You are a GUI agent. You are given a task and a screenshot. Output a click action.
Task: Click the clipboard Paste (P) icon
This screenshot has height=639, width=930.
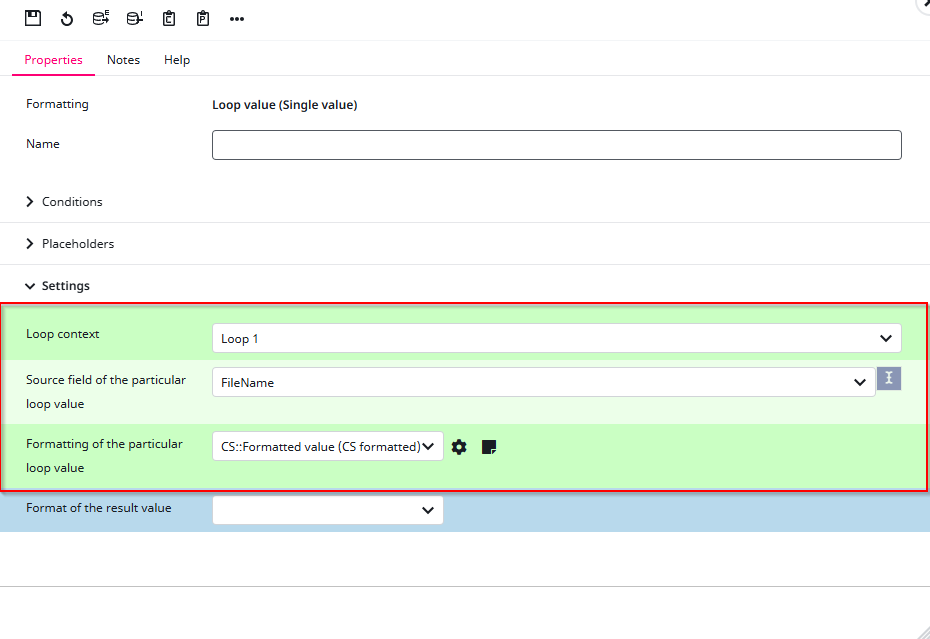[x=203, y=18]
